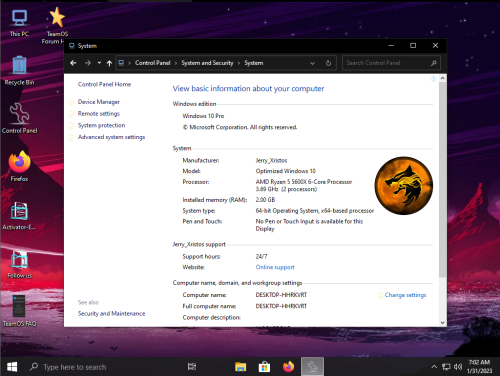Click the 24/7 support hours value

(x=261, y=257)
